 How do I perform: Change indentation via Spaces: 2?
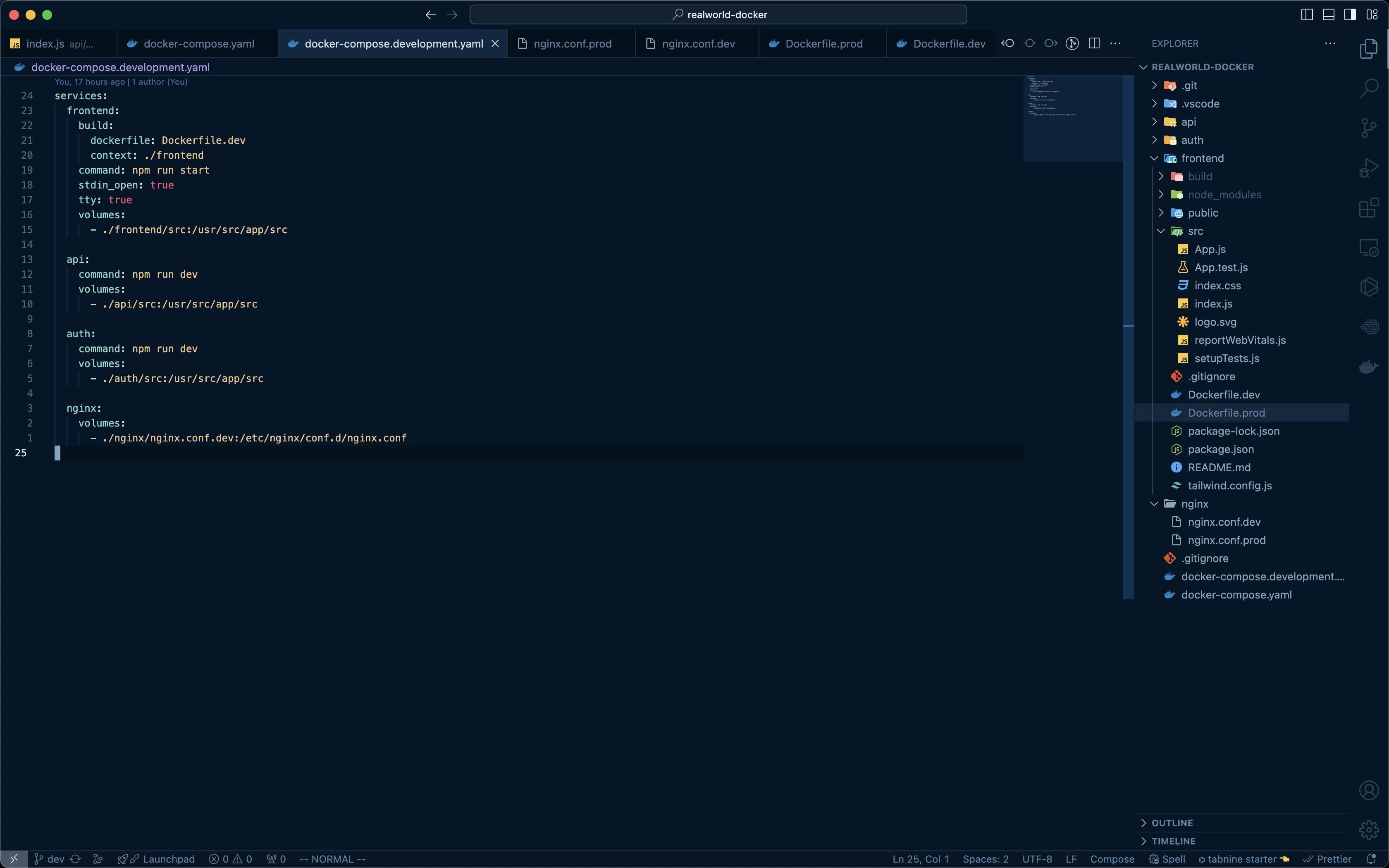[x=986, y=859]
